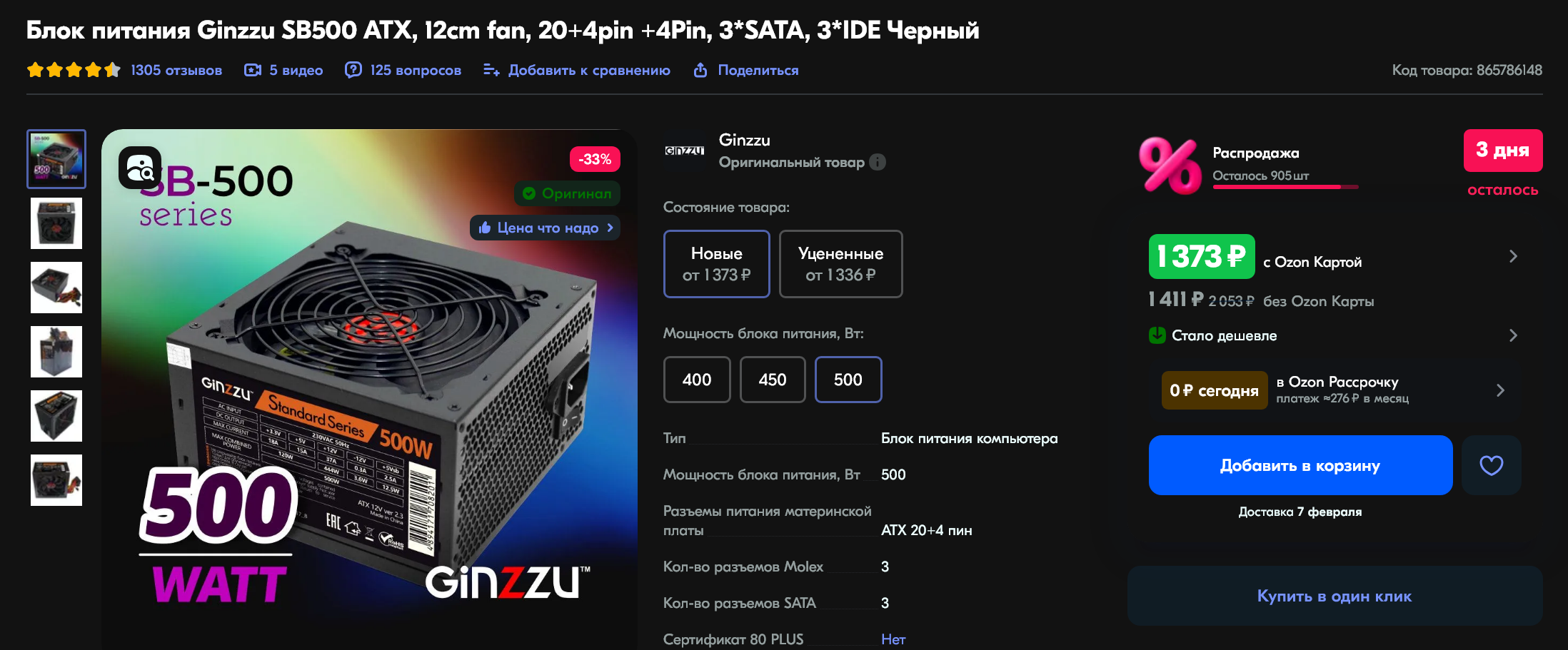Click the heart favorites icon
The width and height of the screenshot is (1568, 650).
[x=1491, y=465]
